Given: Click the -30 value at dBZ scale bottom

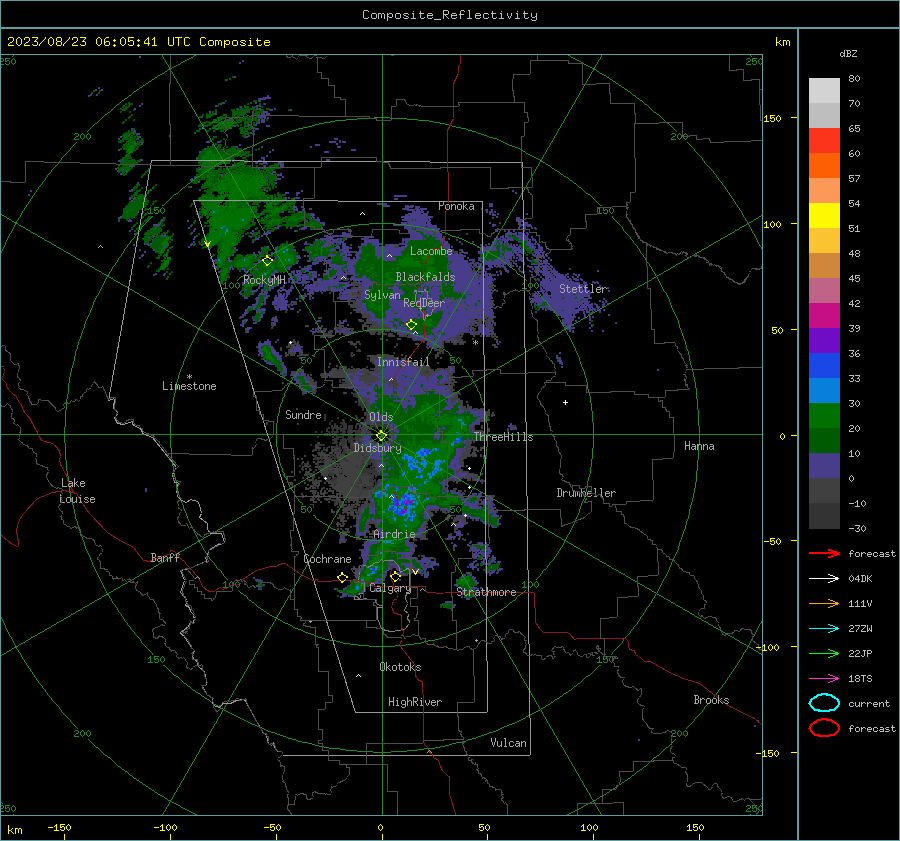Looking at the screenshot, I should coord(857,529).
